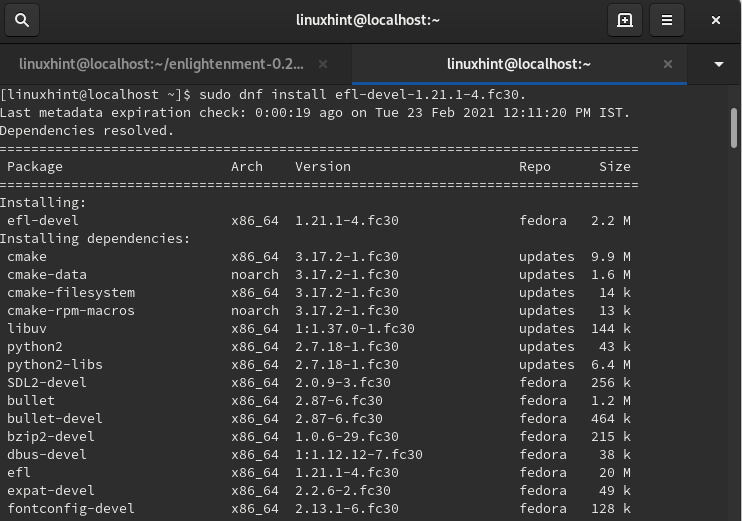Click the python2-libs package entry
This screenshot has width=742, height=521.
click(51, 364)
